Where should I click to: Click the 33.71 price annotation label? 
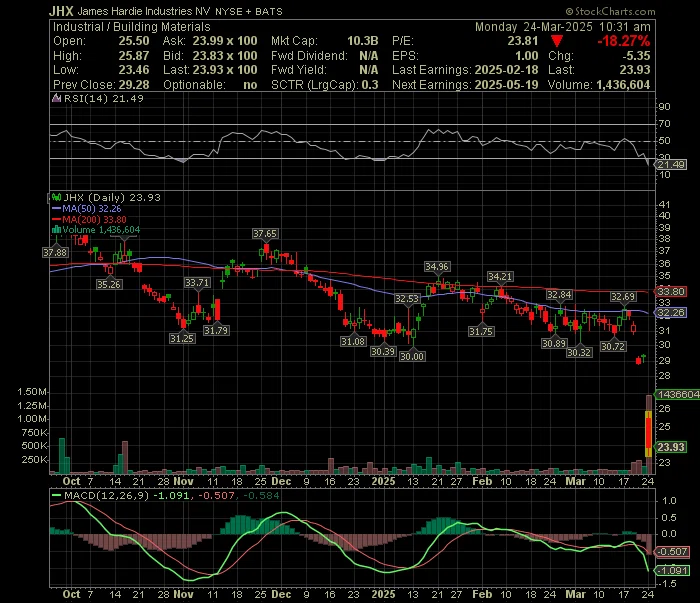click(197, 283)
